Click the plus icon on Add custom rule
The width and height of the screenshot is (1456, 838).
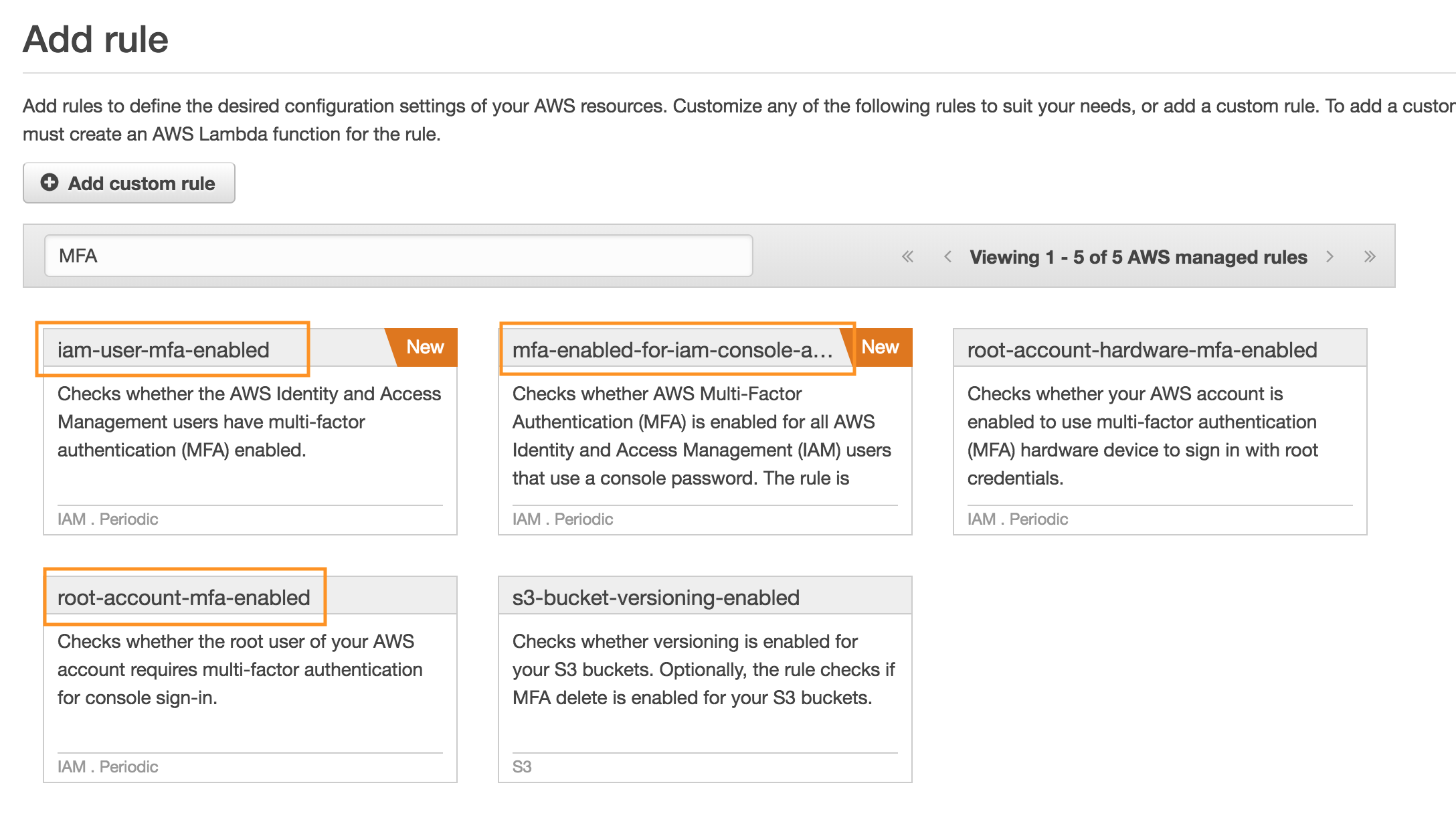(x=50, y=183)
